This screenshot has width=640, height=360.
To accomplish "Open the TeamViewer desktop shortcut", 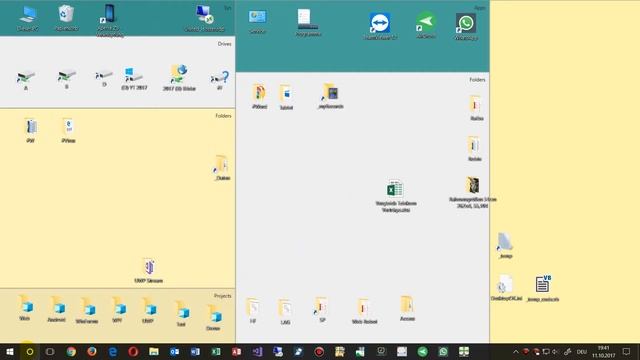I will pyautogui.click(x=380, y=25).
